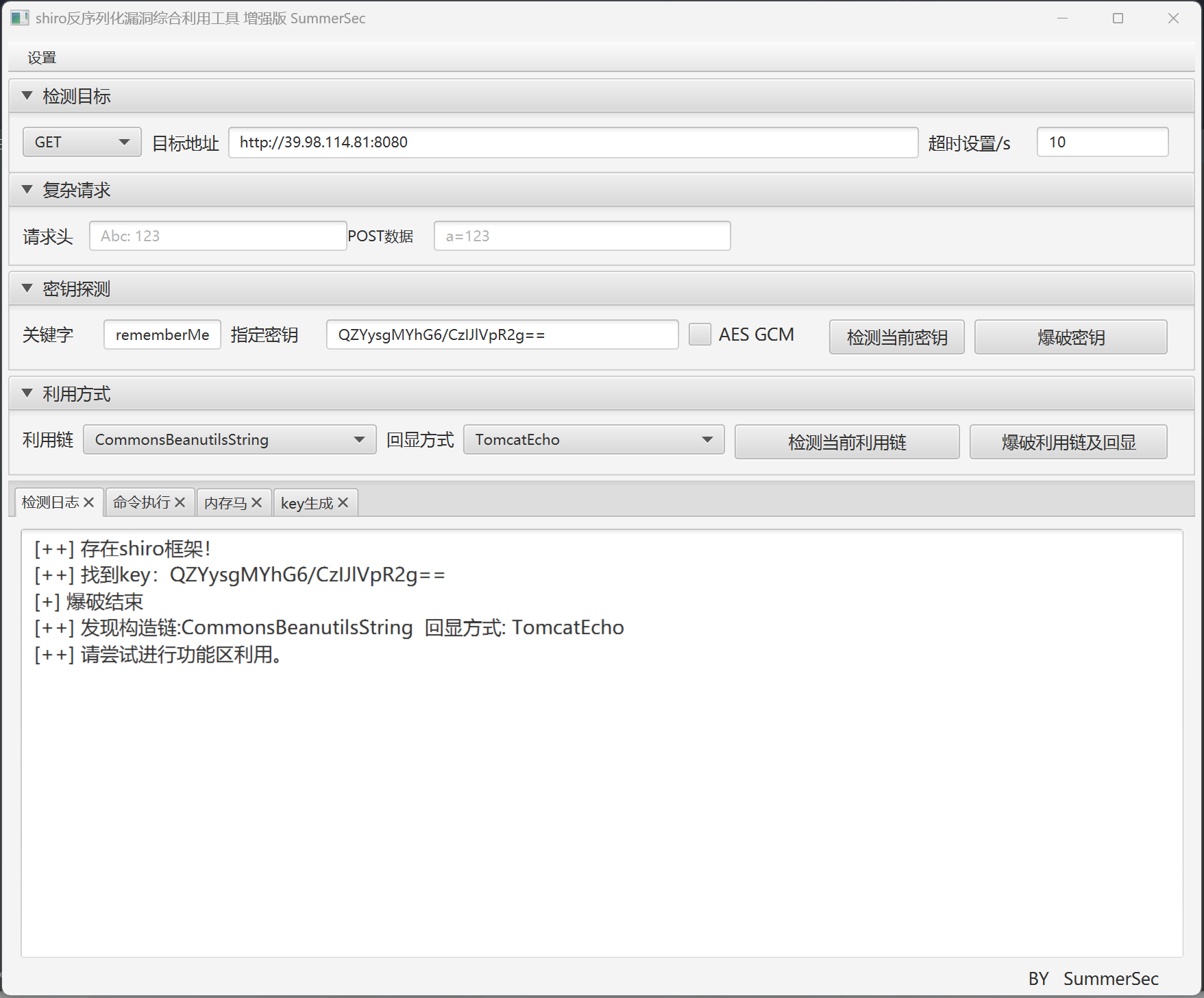This screenshot has width=1204, height=998.
Task: Open the CommonsBeanutilsString gadget chain dropdown
Action: [x=230, y=439]
